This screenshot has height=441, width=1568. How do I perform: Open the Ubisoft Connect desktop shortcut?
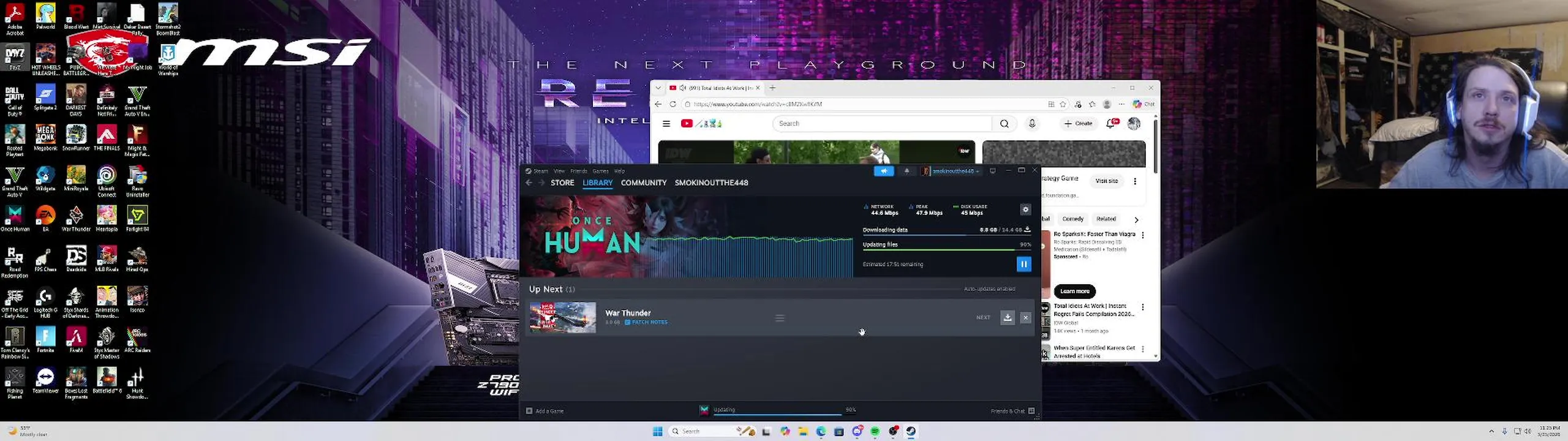107,181
